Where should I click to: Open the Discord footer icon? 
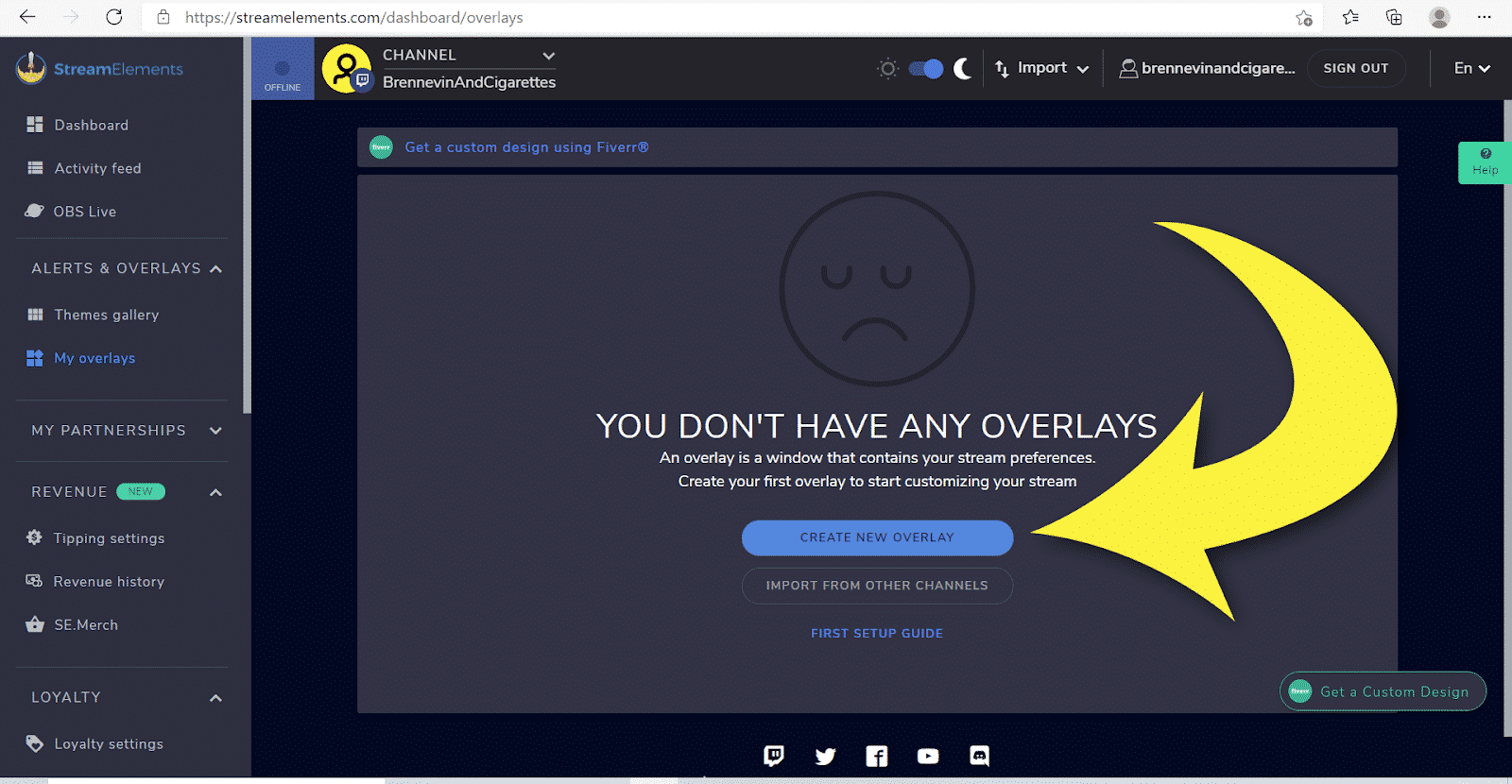point(980,756)
